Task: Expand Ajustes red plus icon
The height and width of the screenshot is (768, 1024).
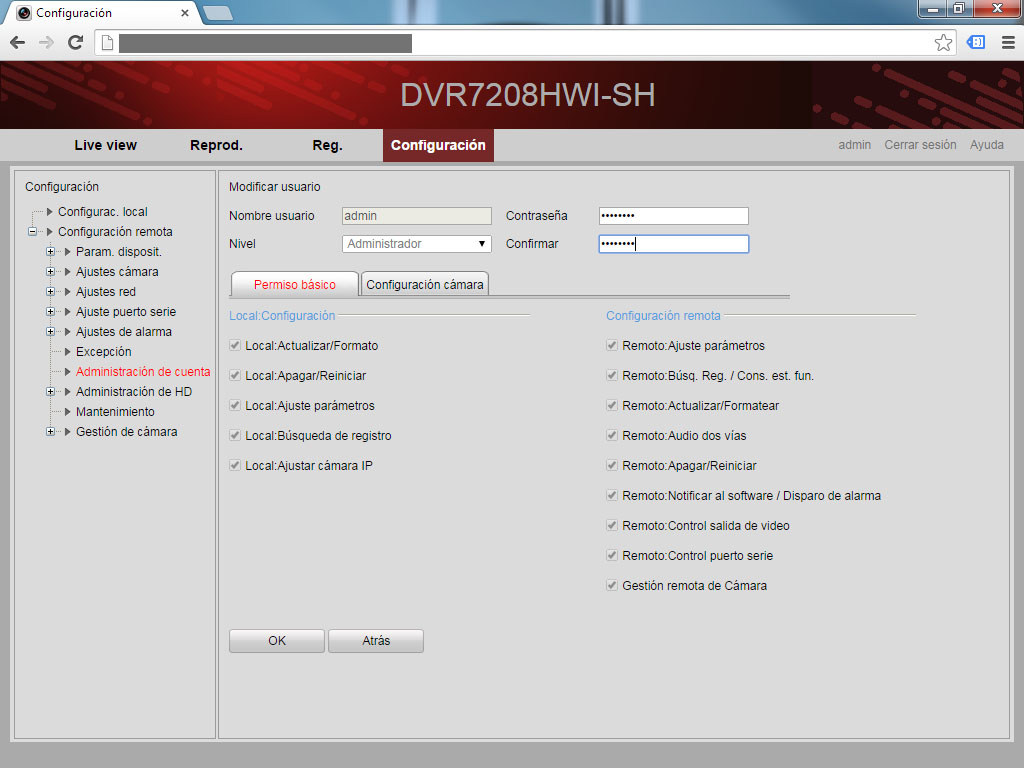Action: 50,292
